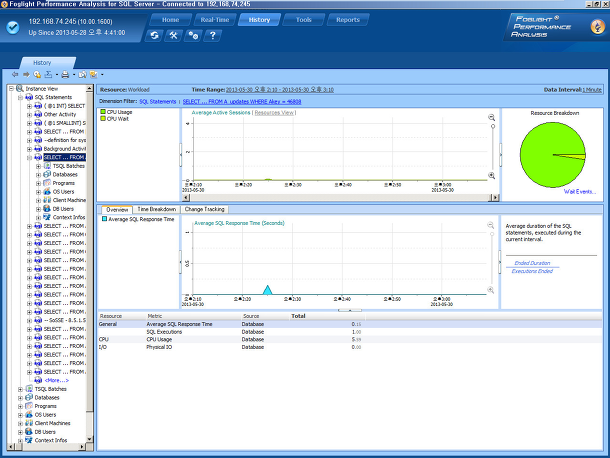Select the Average Active Sessions view link
The width and height of the screenshot is (610, 458).
click(221, 113)
